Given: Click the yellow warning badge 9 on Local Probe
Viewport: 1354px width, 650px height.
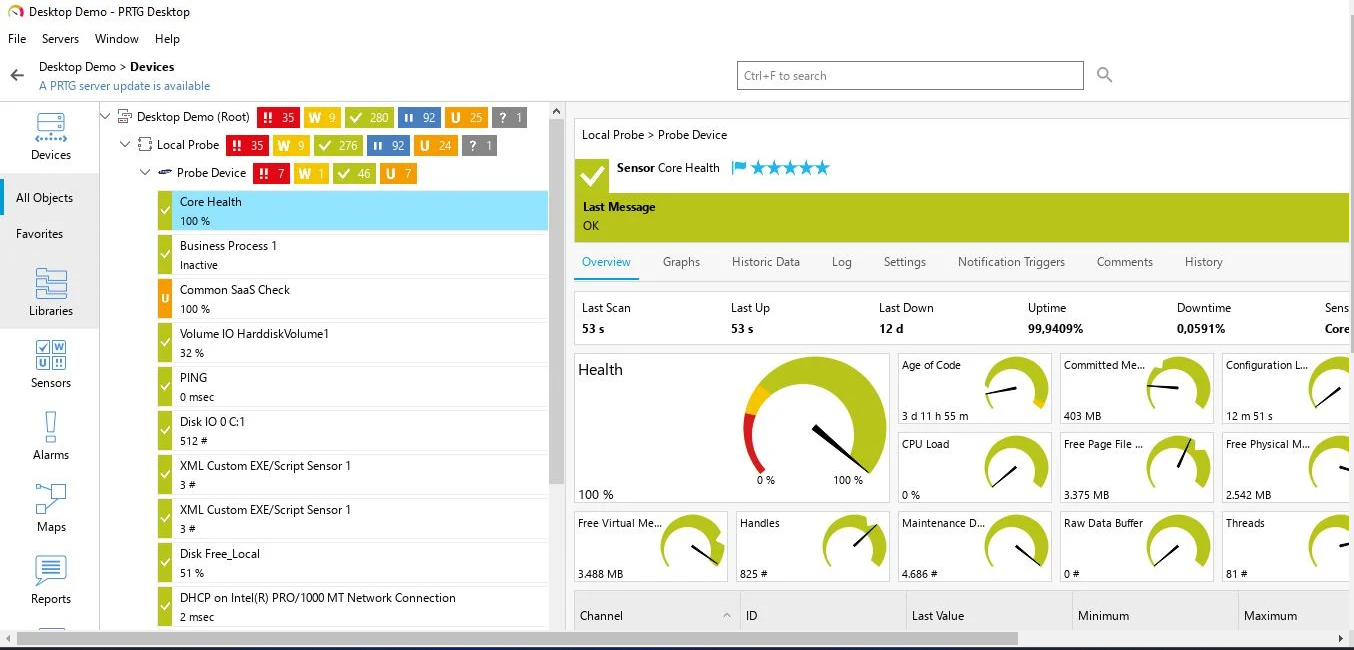Looking at the screenshot, I should pos(290,145).
